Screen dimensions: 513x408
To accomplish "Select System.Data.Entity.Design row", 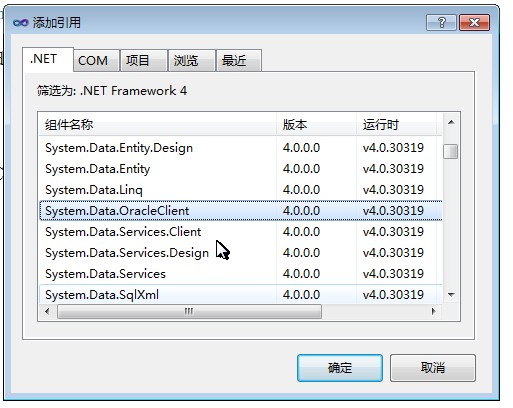I will tap(241, 148).
